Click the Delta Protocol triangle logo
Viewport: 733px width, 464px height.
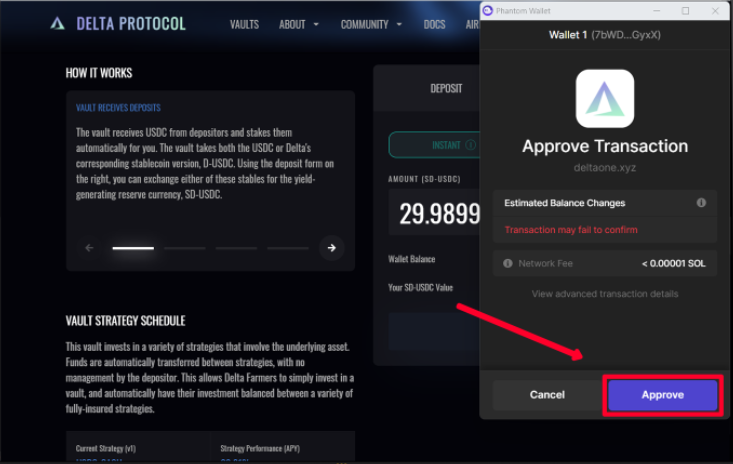(57, 23)
